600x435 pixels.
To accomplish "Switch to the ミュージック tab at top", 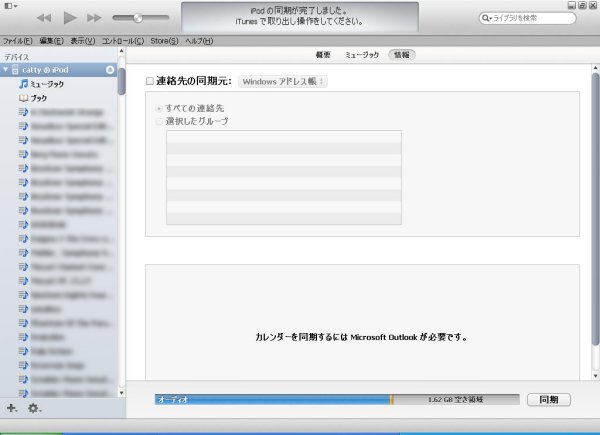I will [362, 55].
